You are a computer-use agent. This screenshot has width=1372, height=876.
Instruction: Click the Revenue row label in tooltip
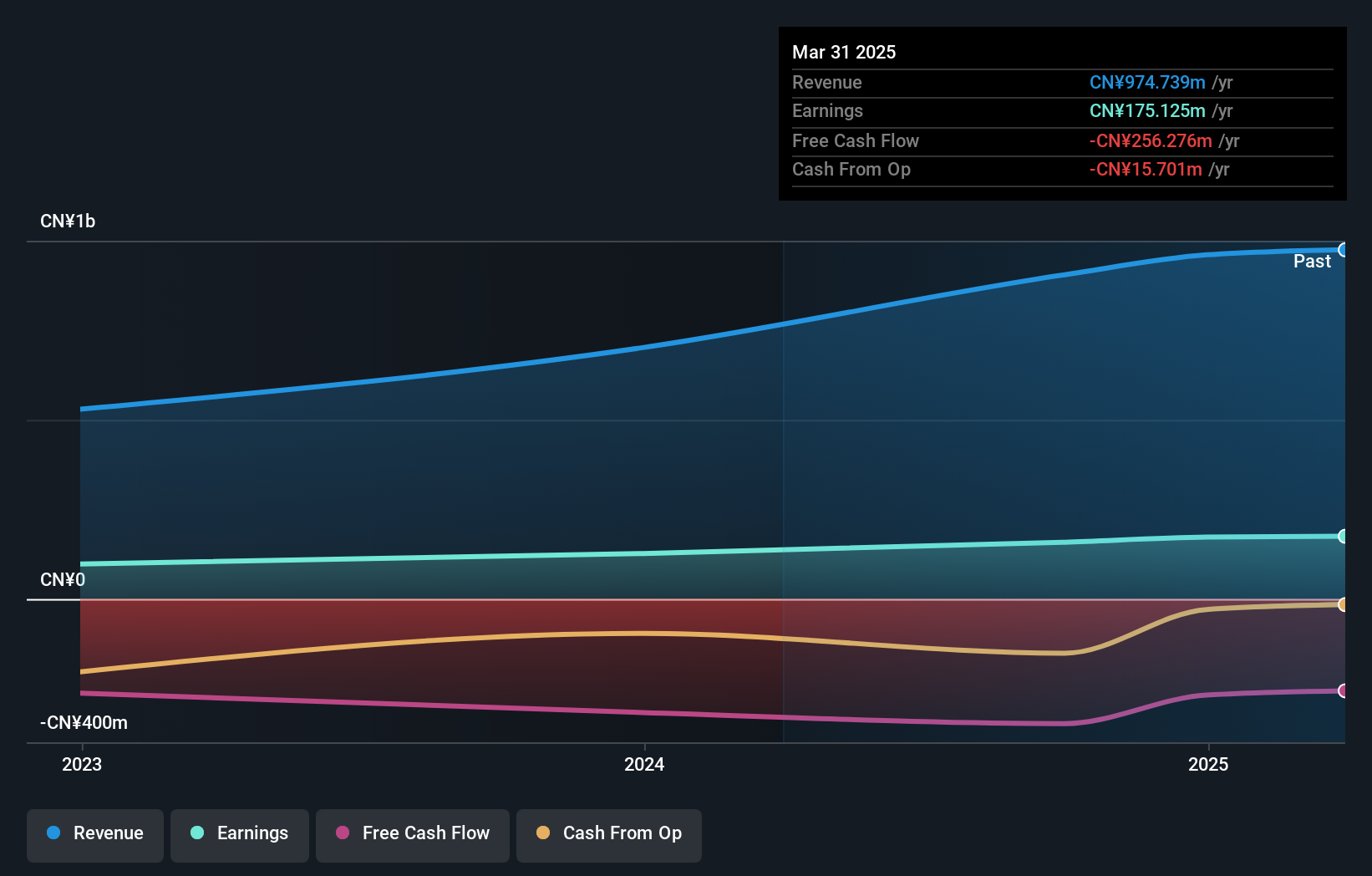coord(827,83)
